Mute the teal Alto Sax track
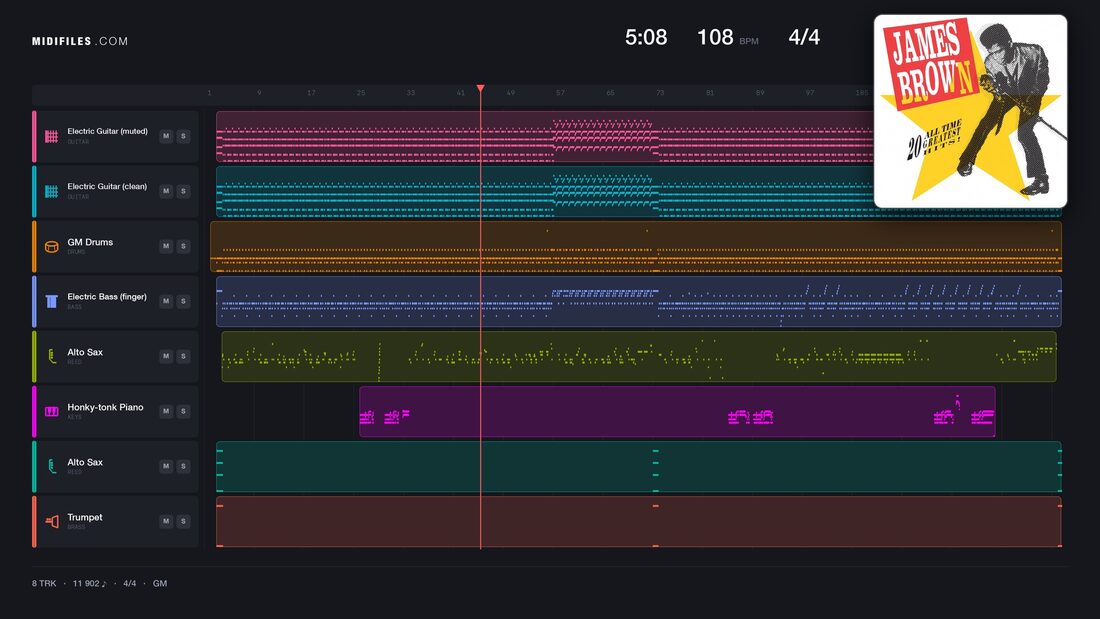The width and height of the screenshot is (1100, 619). click(x=166, y=467)
